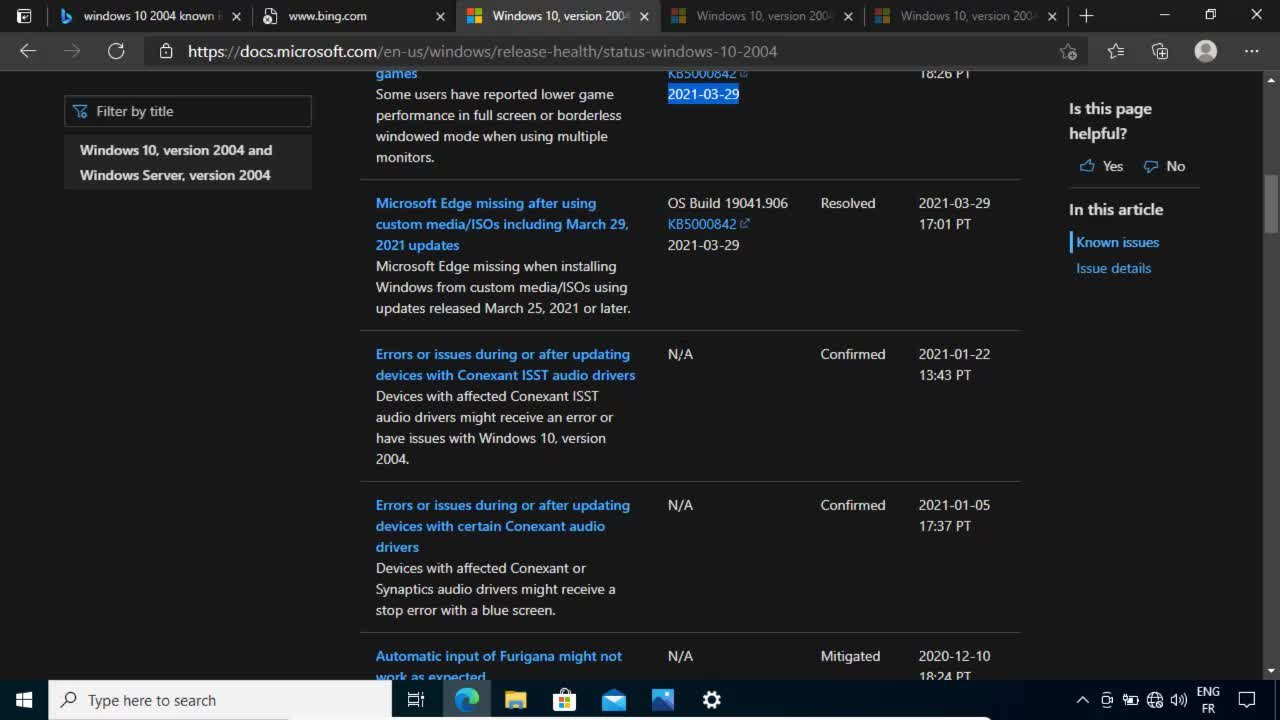Navigate back using the back arrow

point(27,51)
